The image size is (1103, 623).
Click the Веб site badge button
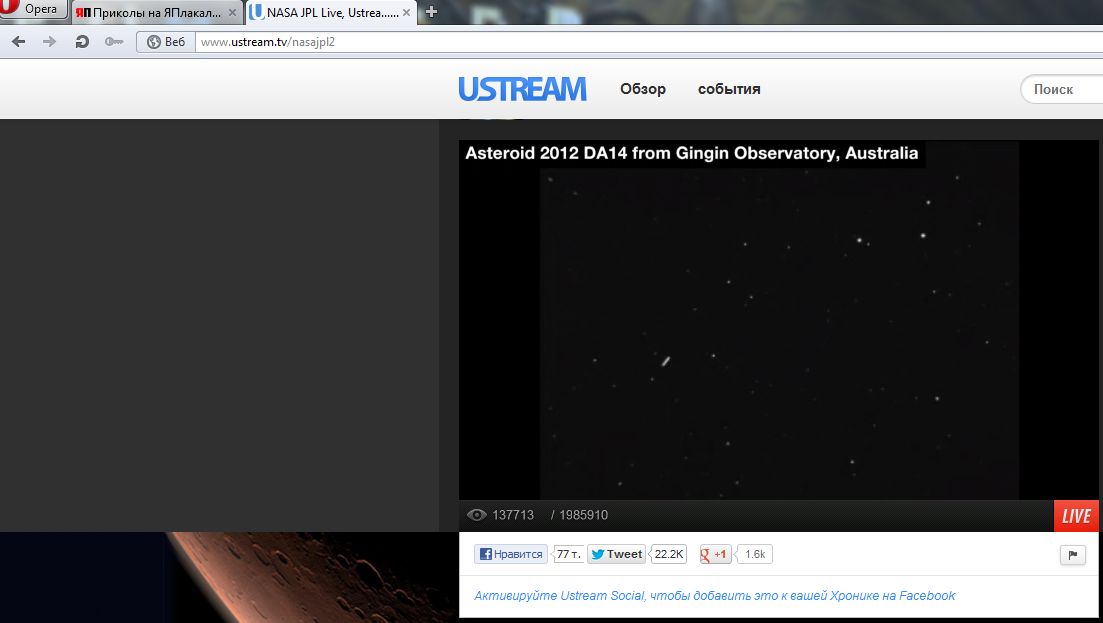pyautogui.click(x=166, y=41)
